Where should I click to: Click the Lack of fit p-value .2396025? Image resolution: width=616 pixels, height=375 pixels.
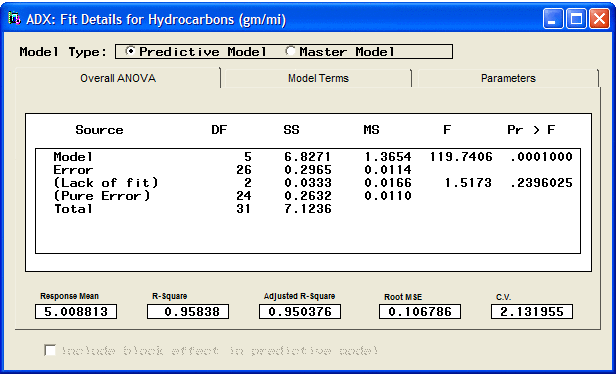(x=541, y=183)
